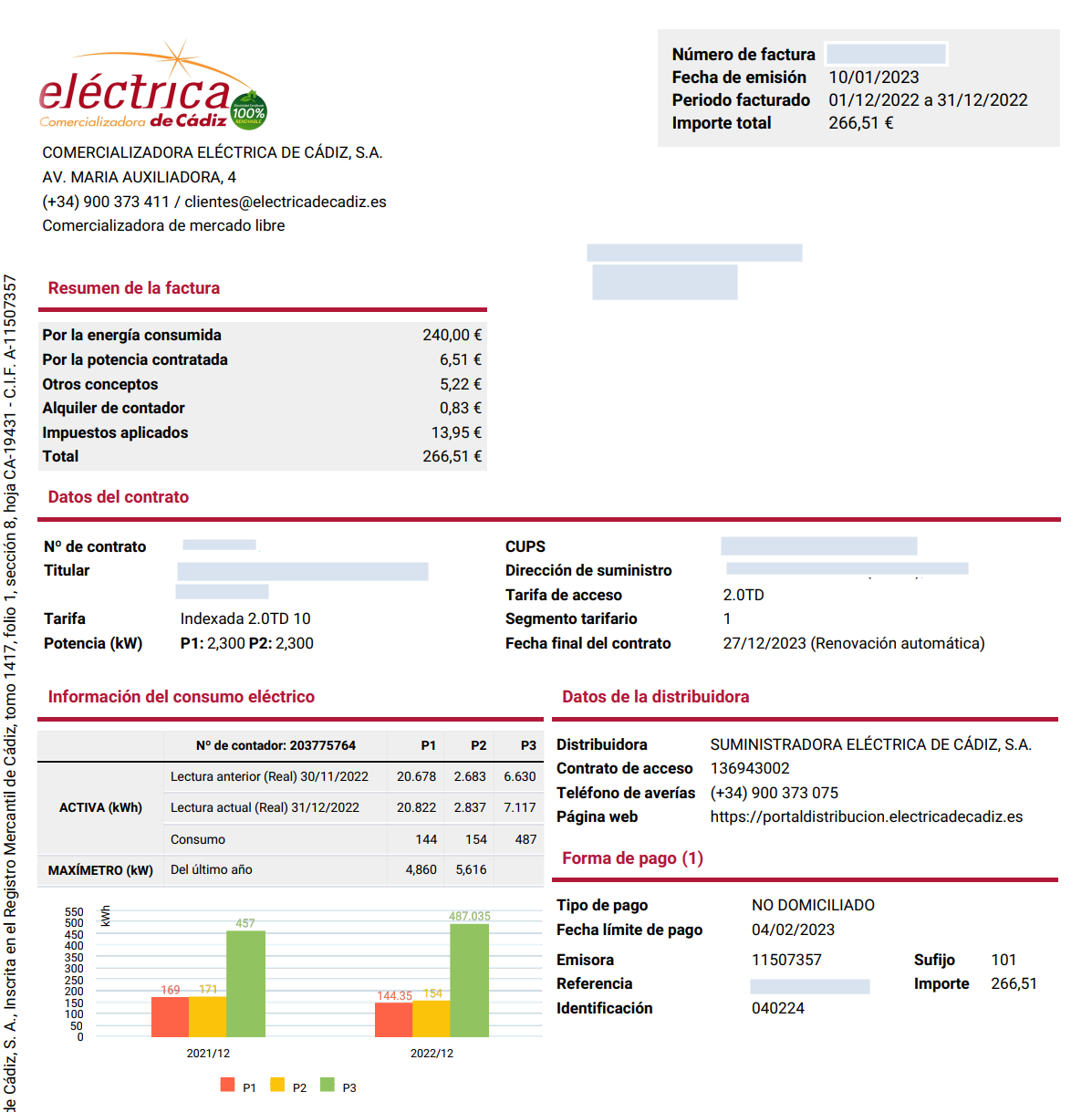Click the 'Número de factura' label
This screenshot has height=1112, width=1092.
(744, 55)
